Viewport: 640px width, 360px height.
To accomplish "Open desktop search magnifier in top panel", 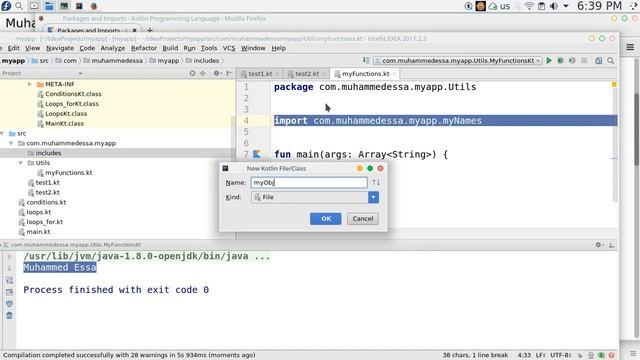I will tap(19, 6).
